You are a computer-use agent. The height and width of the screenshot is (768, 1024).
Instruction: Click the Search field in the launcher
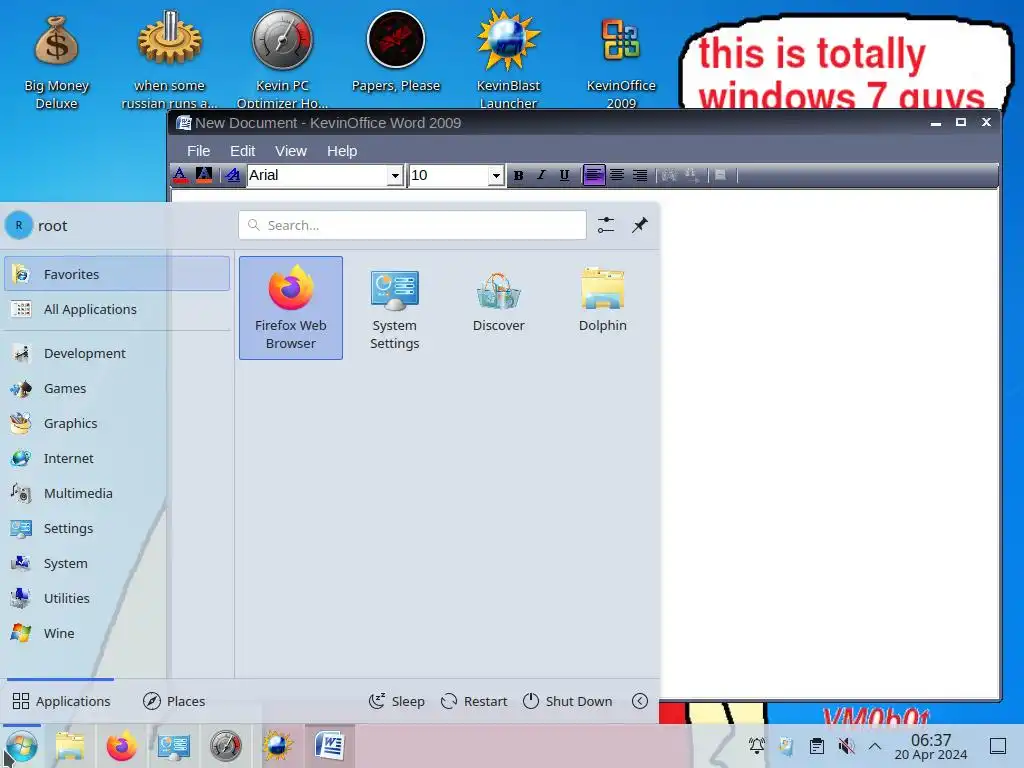click(412, 225)
